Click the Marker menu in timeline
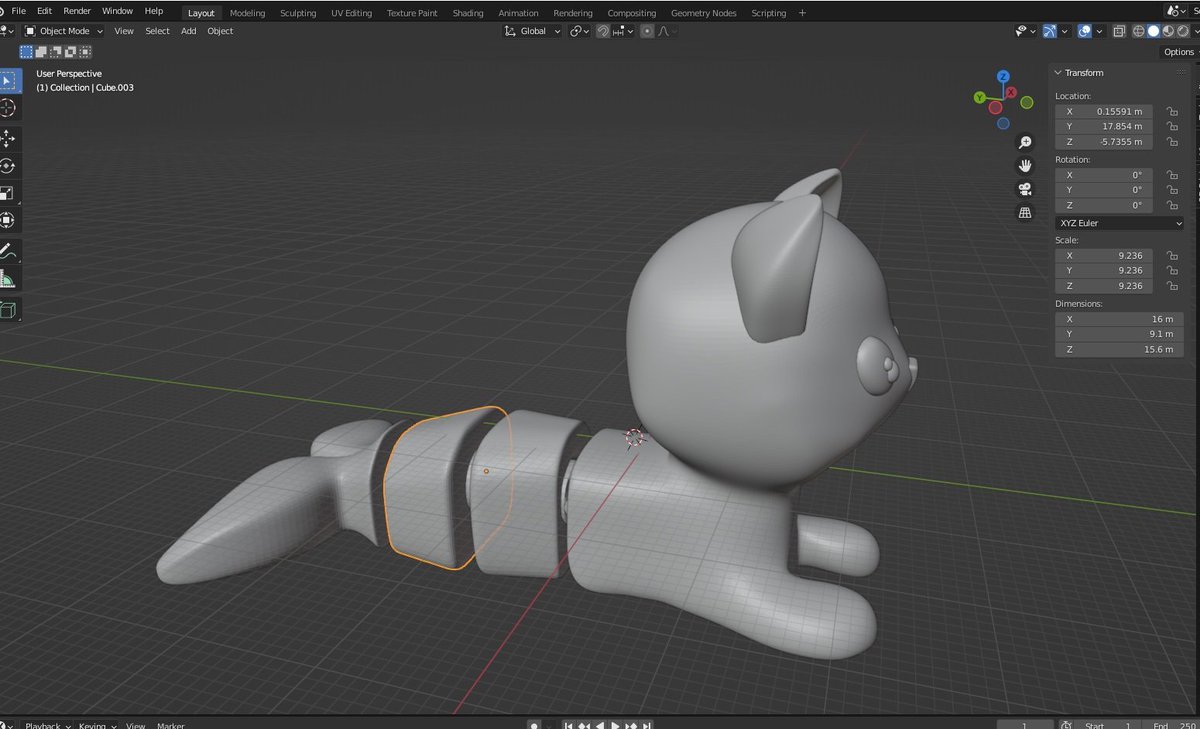1200x729 pixels. (170, 726)
